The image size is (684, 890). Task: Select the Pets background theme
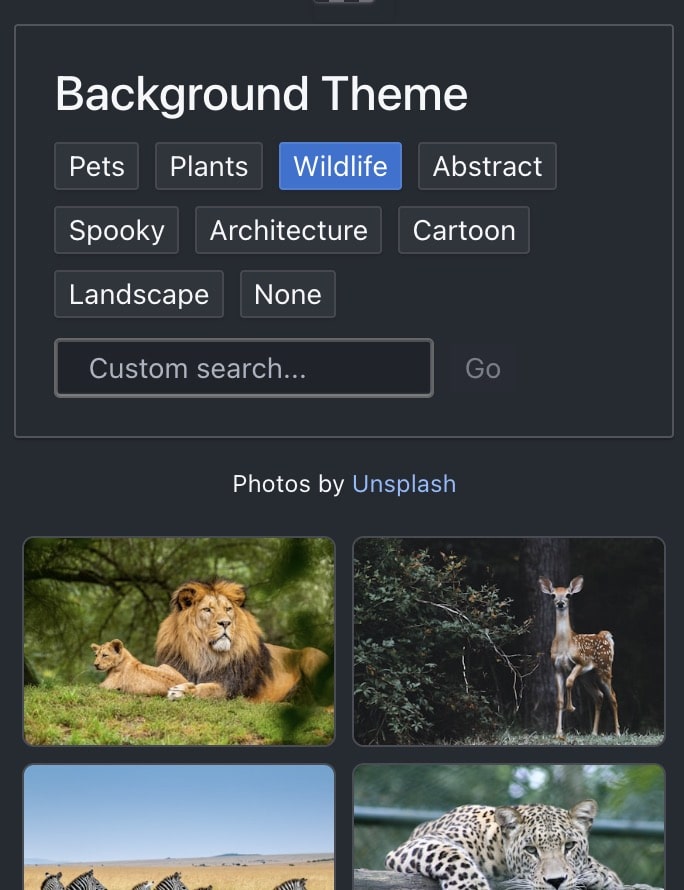click(97, 166)
